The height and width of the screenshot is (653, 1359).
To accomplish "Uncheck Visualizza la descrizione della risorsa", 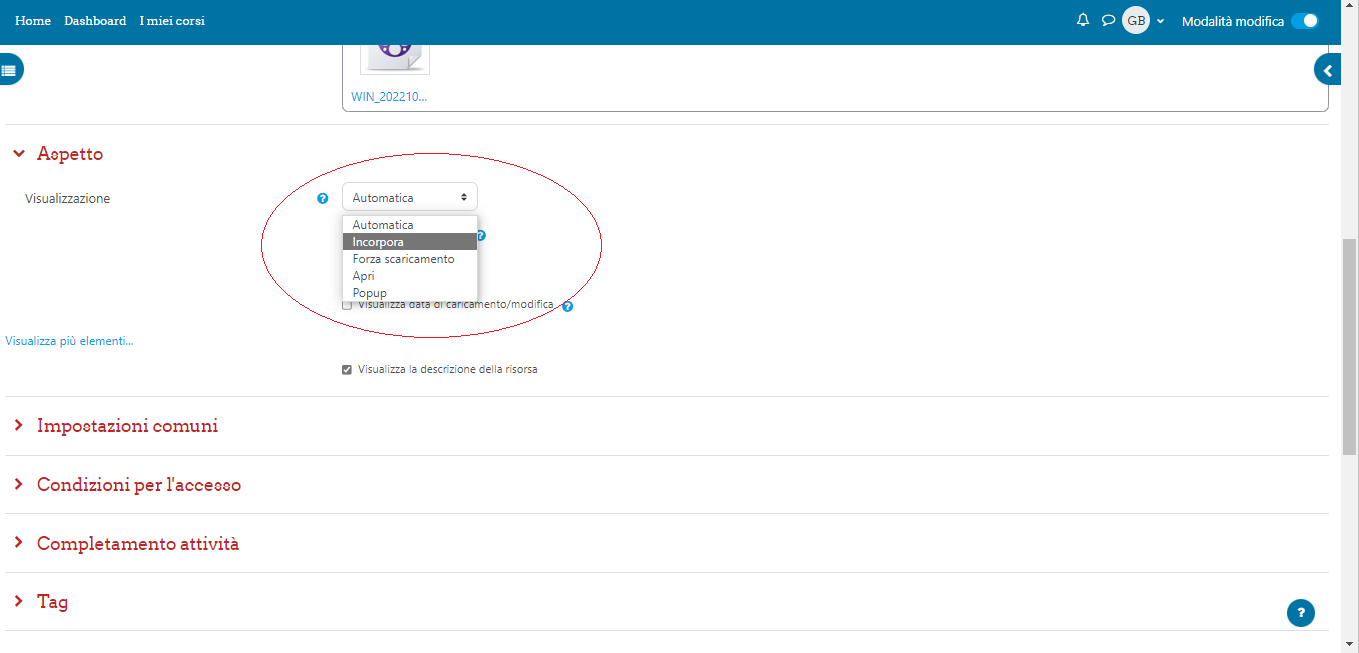I will pyautogui.click(x=347, y=369).
